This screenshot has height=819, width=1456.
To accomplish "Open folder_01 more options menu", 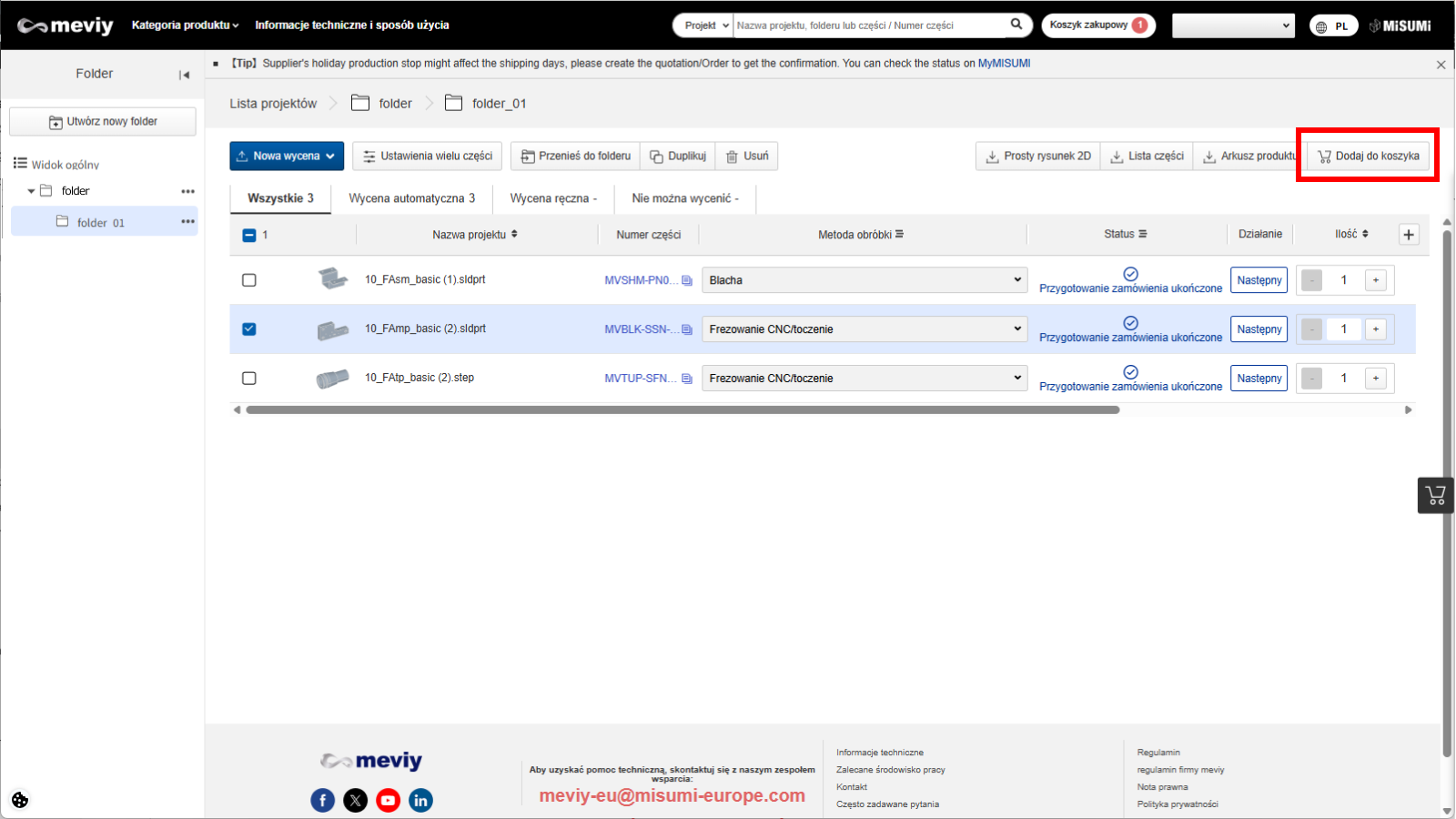I will point(187,222).
